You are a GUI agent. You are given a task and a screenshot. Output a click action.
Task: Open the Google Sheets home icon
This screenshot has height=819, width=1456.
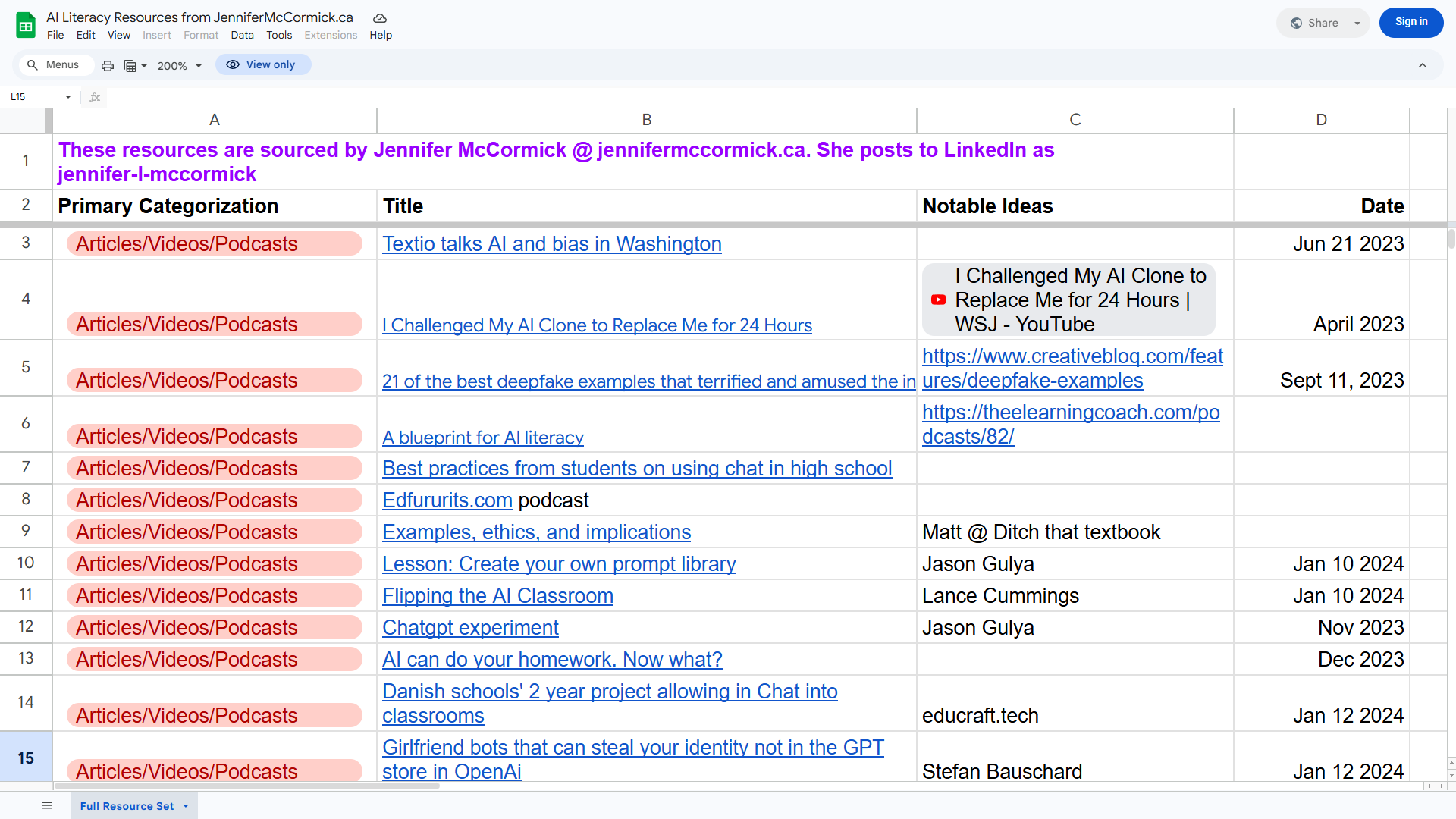pos(26,25)
